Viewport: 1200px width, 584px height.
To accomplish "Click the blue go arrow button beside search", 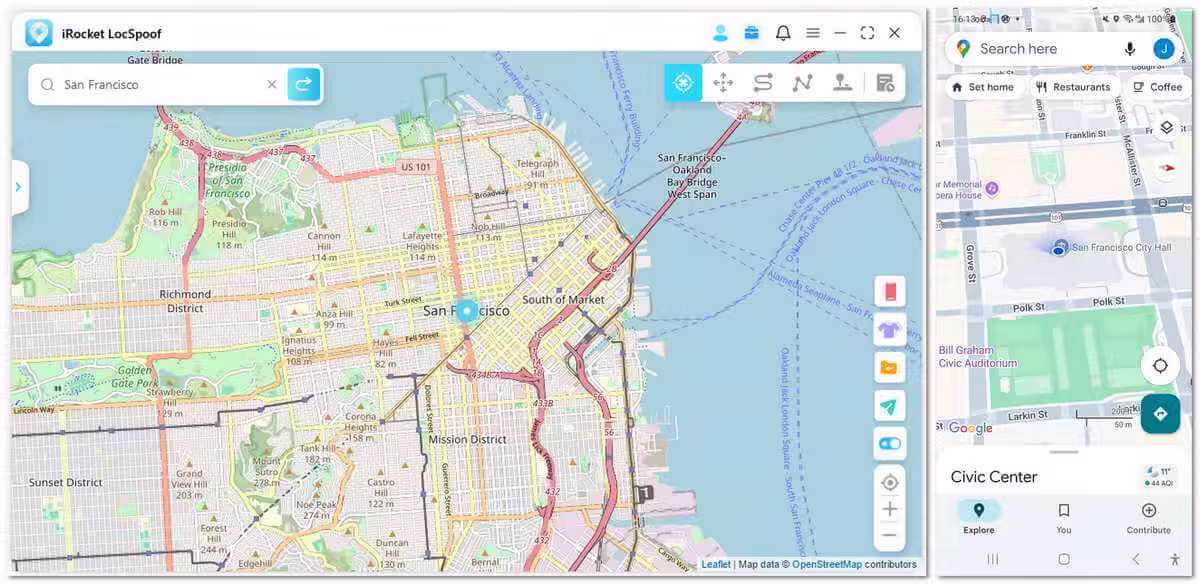I will click(x=304, y=84).
